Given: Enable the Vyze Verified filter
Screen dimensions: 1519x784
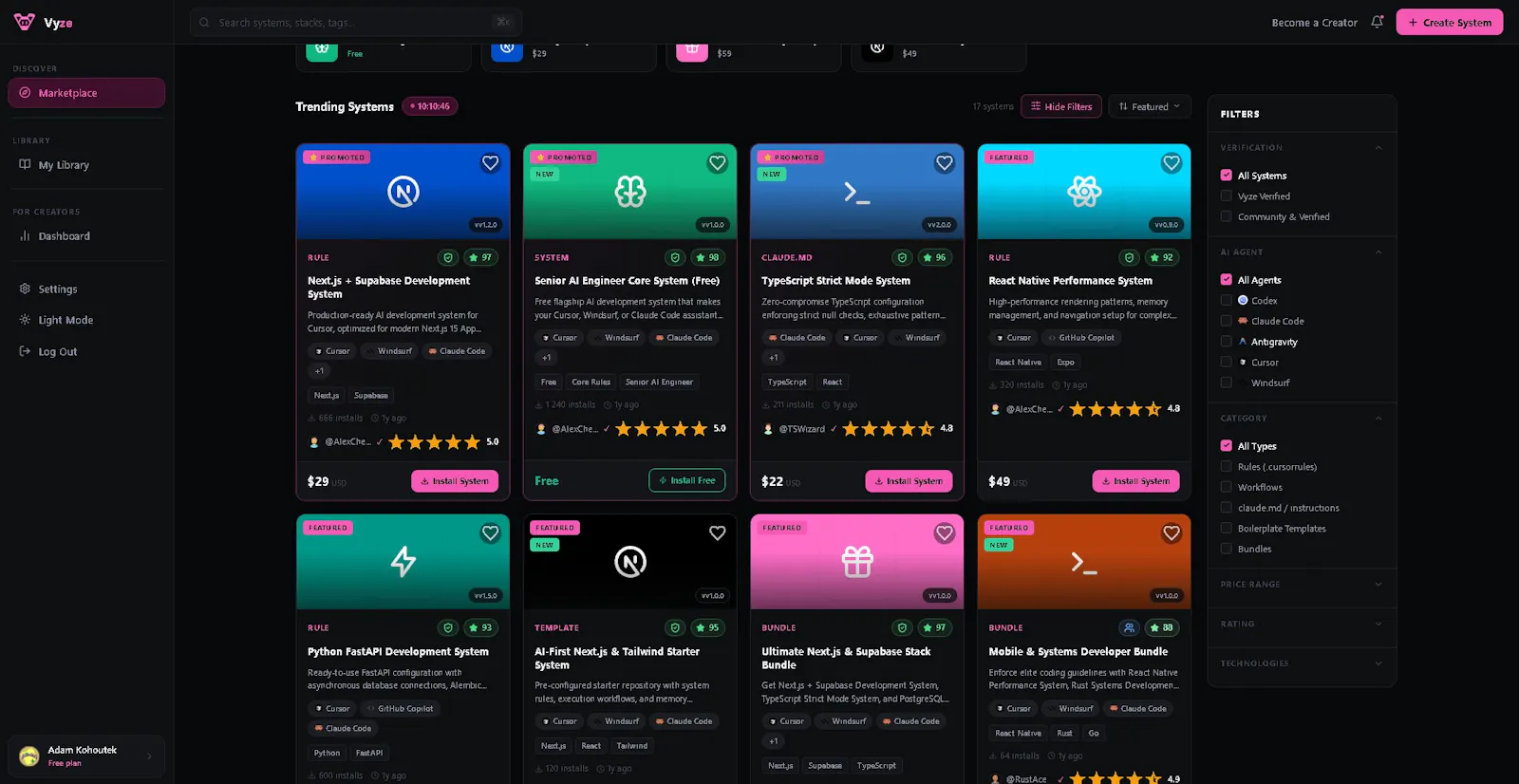Looking at the screenshot, I should (x=1227, y=196).
